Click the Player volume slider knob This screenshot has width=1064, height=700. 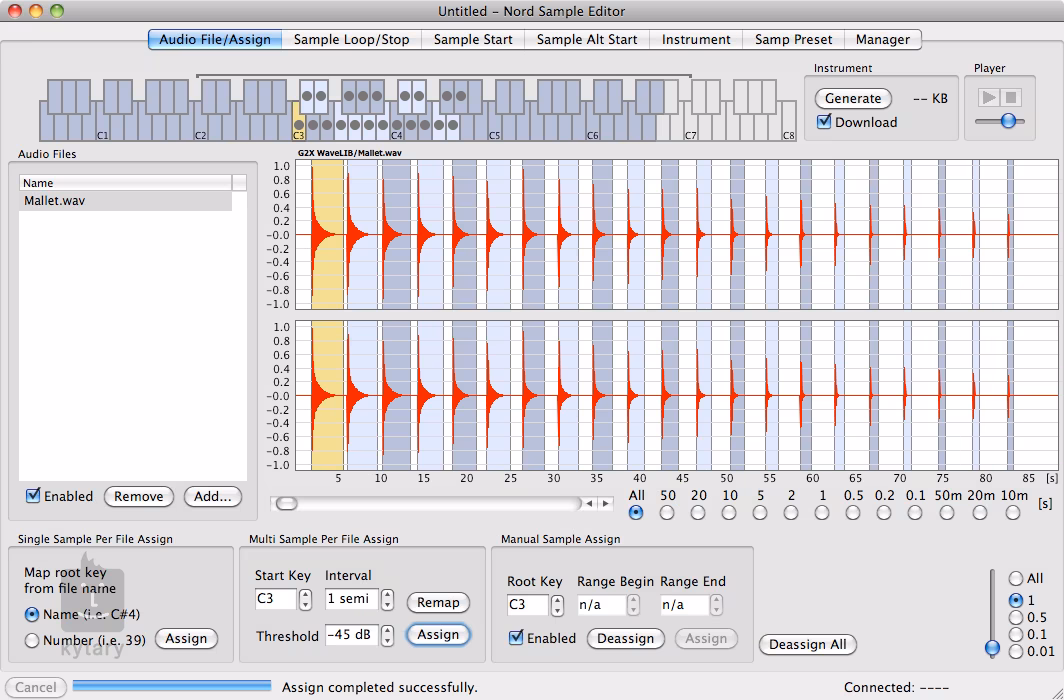[x=1008, y=120]
